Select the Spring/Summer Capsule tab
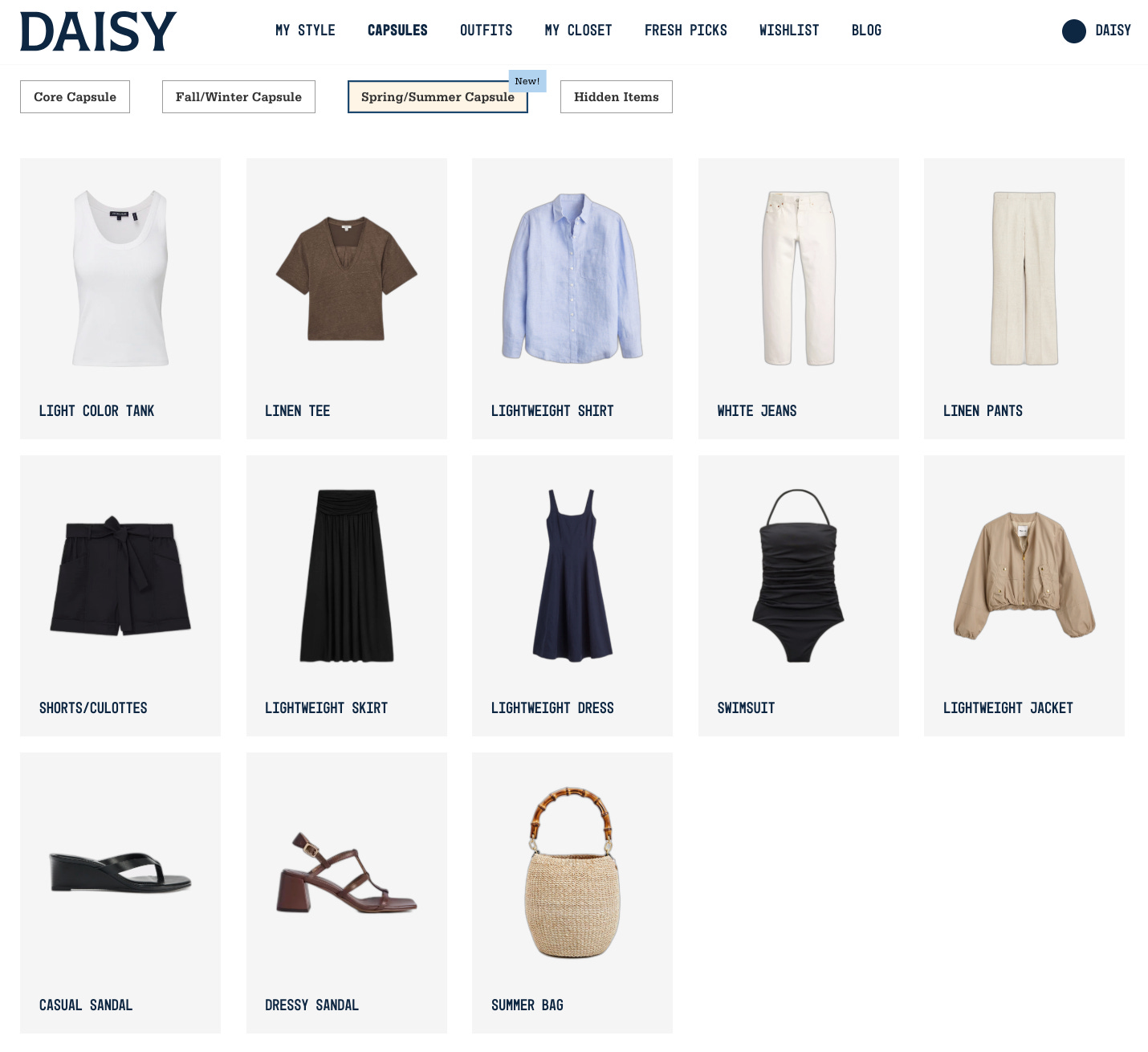Screen dimensions: 1148x1052 438,96
